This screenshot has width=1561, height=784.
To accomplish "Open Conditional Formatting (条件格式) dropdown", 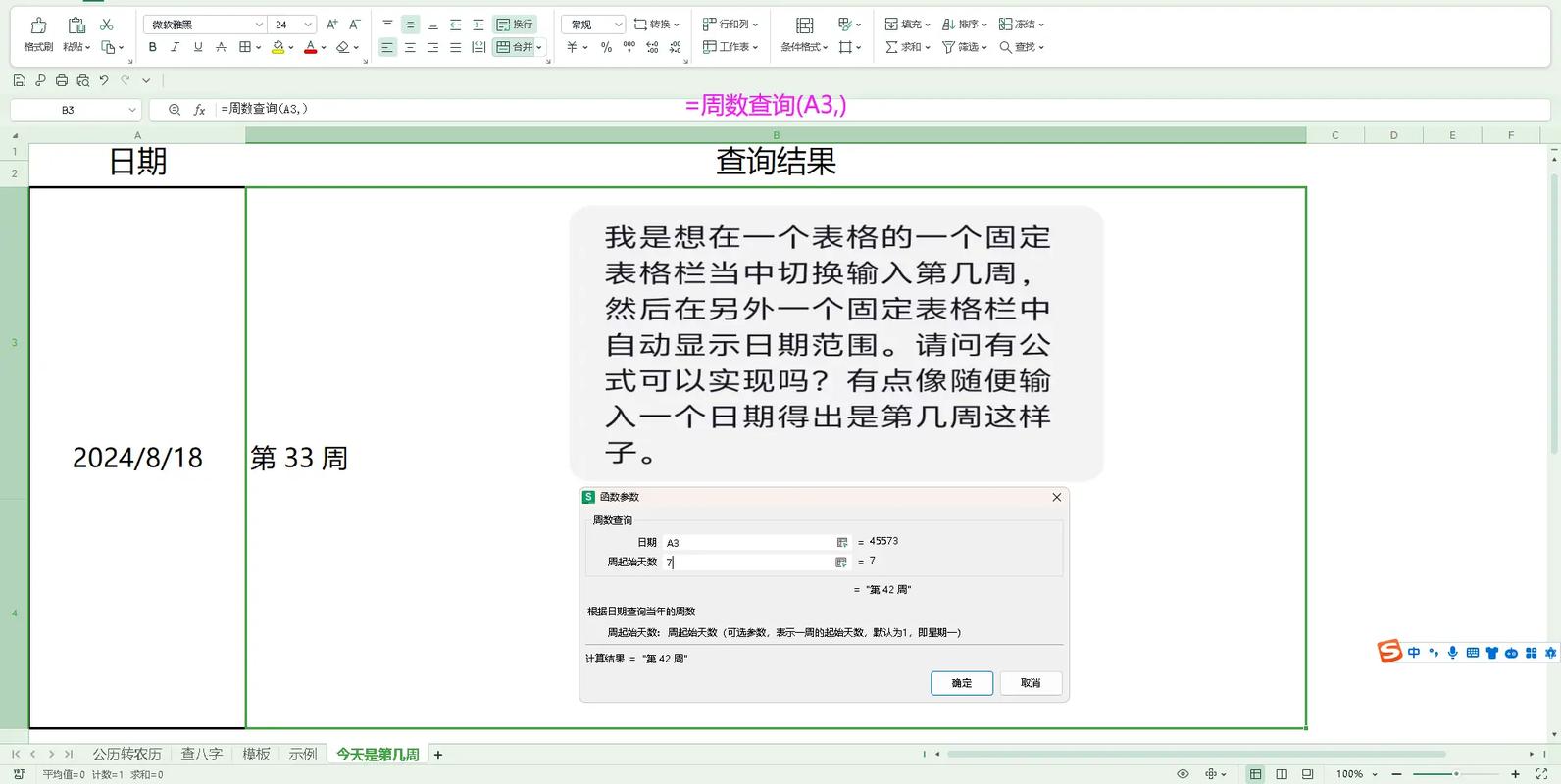I will (804, 47).
